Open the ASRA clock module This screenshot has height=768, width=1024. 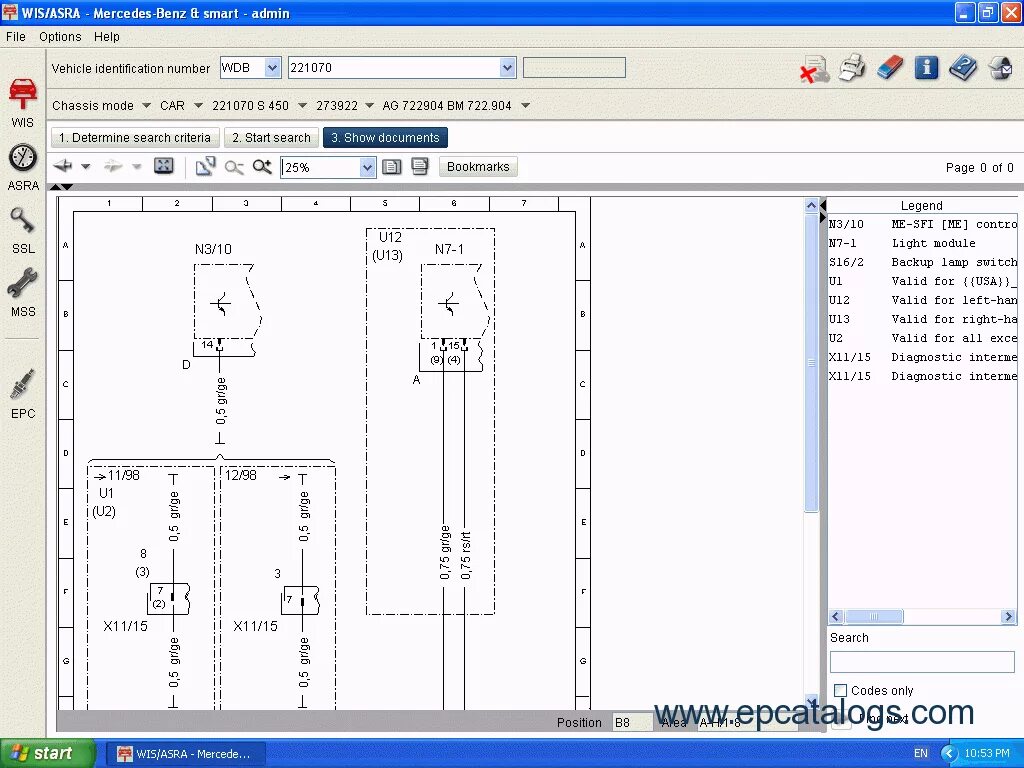[23, 167]
